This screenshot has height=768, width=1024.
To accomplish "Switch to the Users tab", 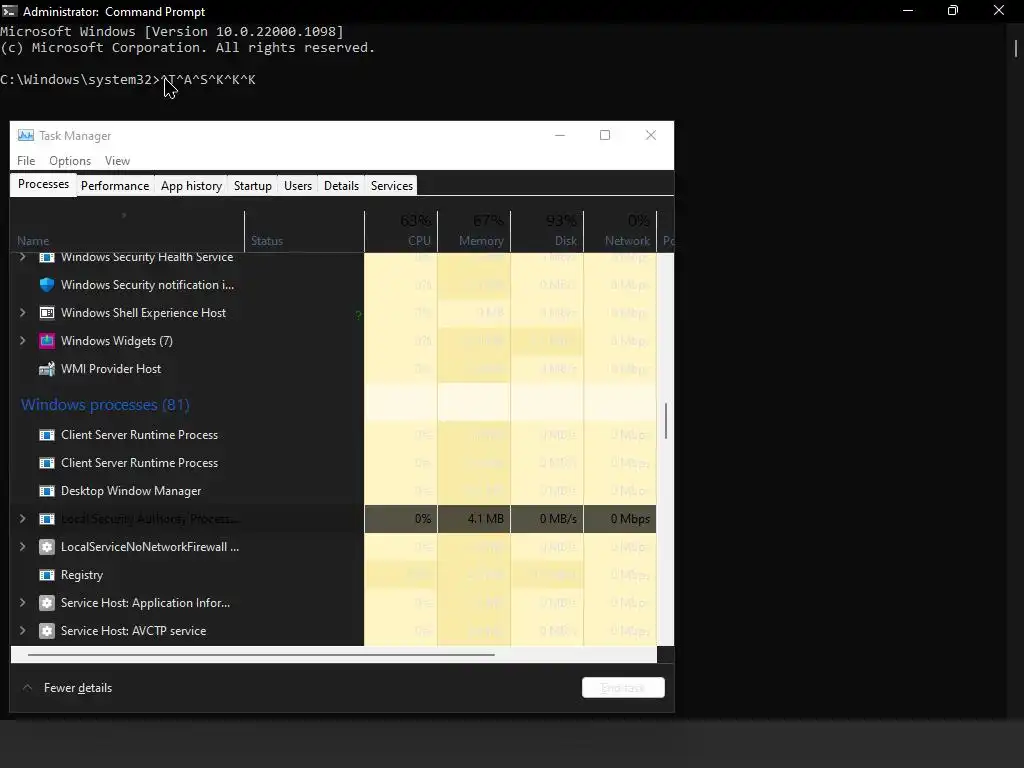I will click(298, 185).
